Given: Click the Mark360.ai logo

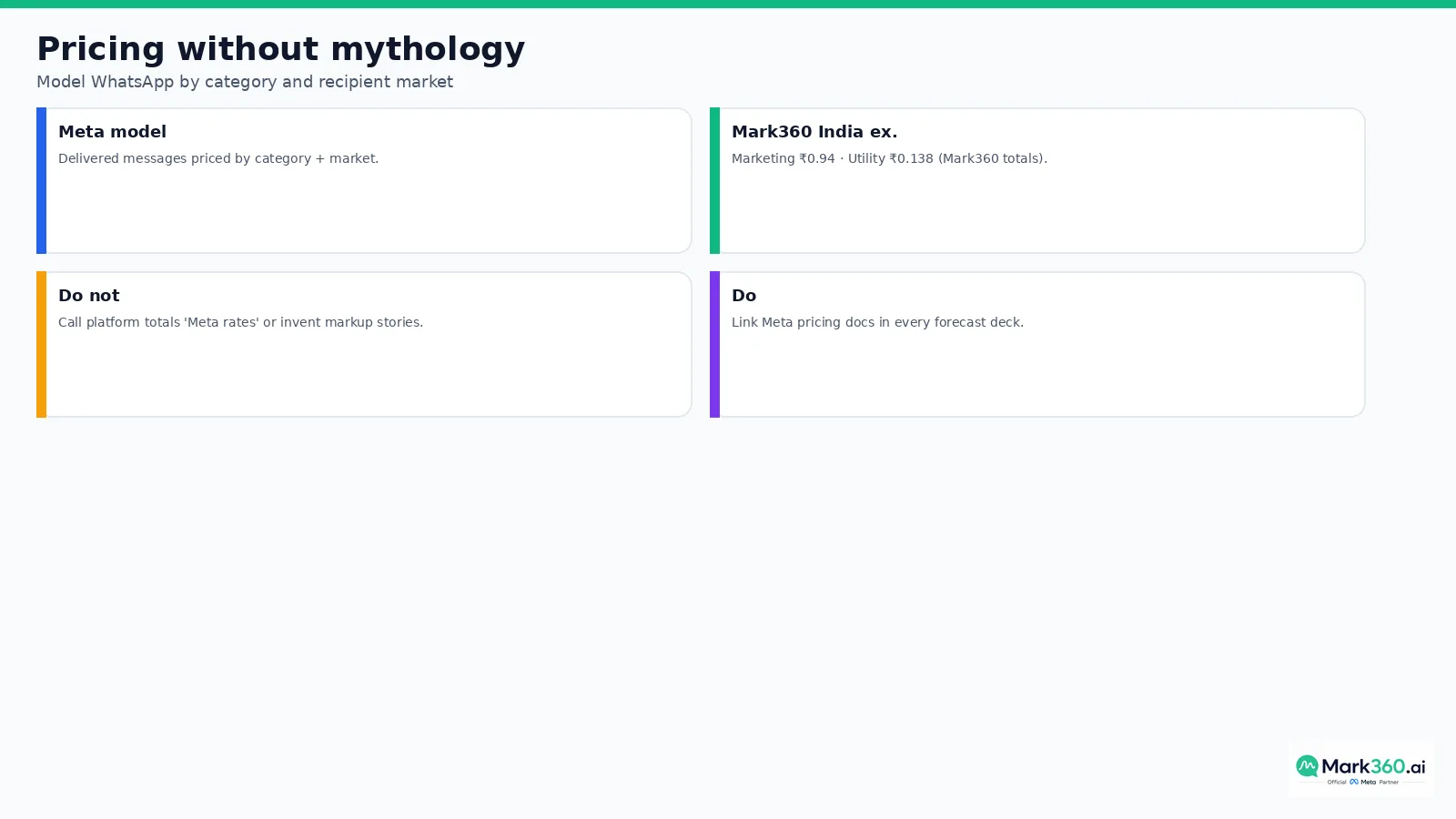Looking at the screenshot, I should pyautogui.click(x=1360, y=769).
